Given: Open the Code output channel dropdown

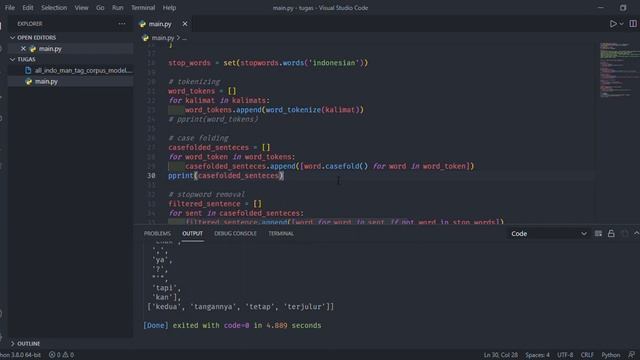Looking at the screenshot, I should pos(548,233).
